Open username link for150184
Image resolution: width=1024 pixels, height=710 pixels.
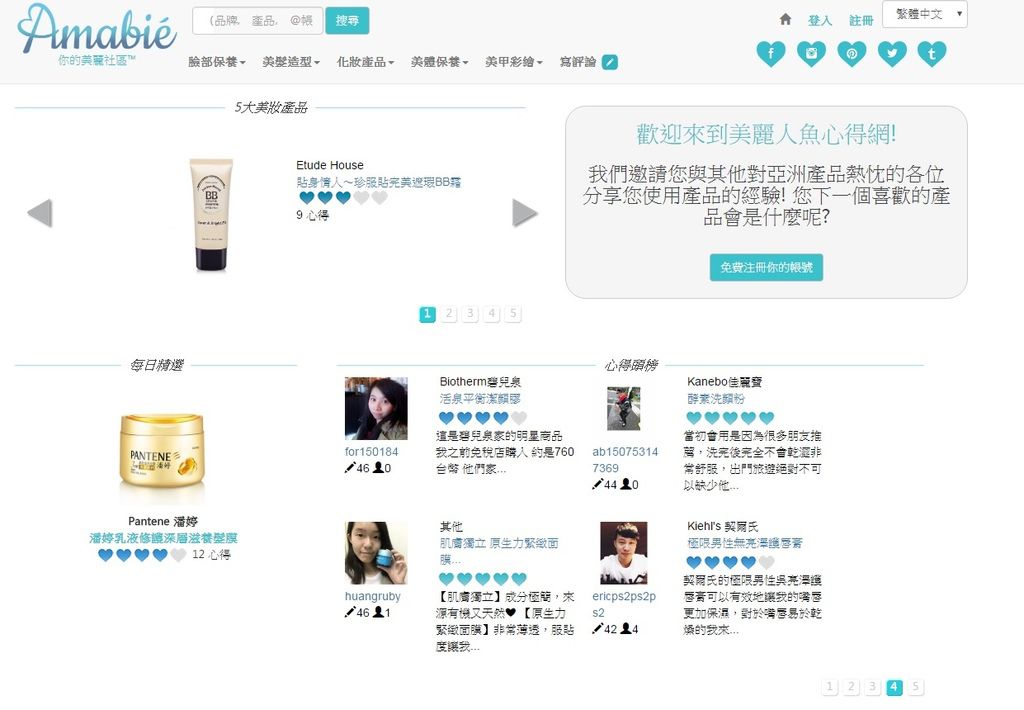click(x=372, y=451)
